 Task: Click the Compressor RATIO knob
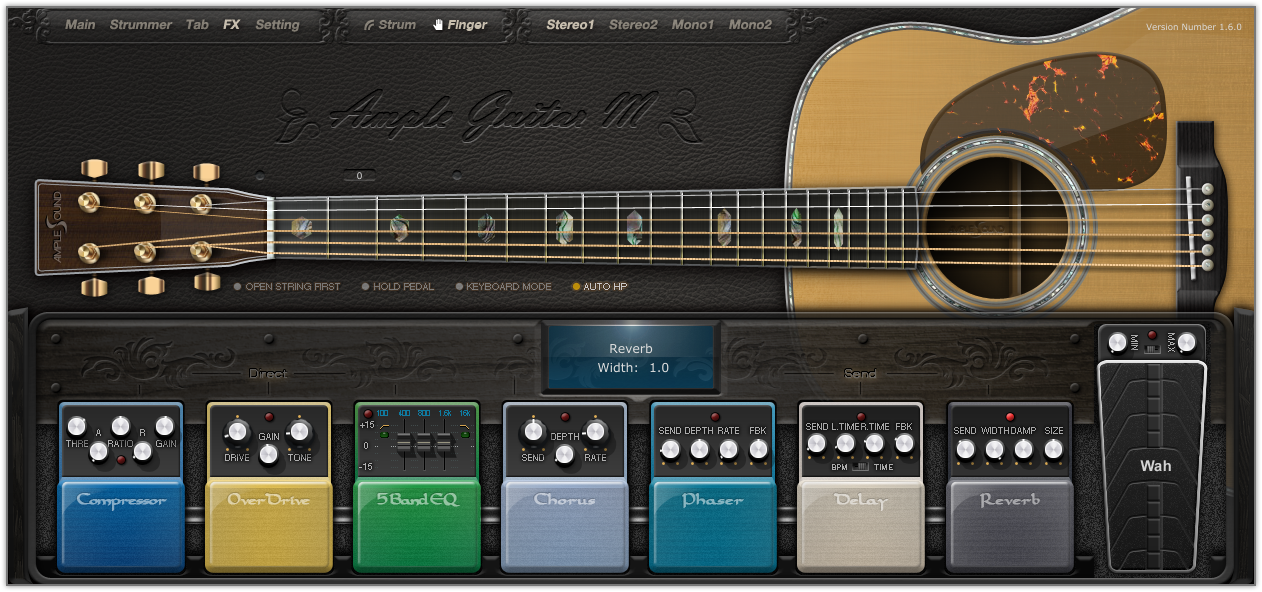121,426
